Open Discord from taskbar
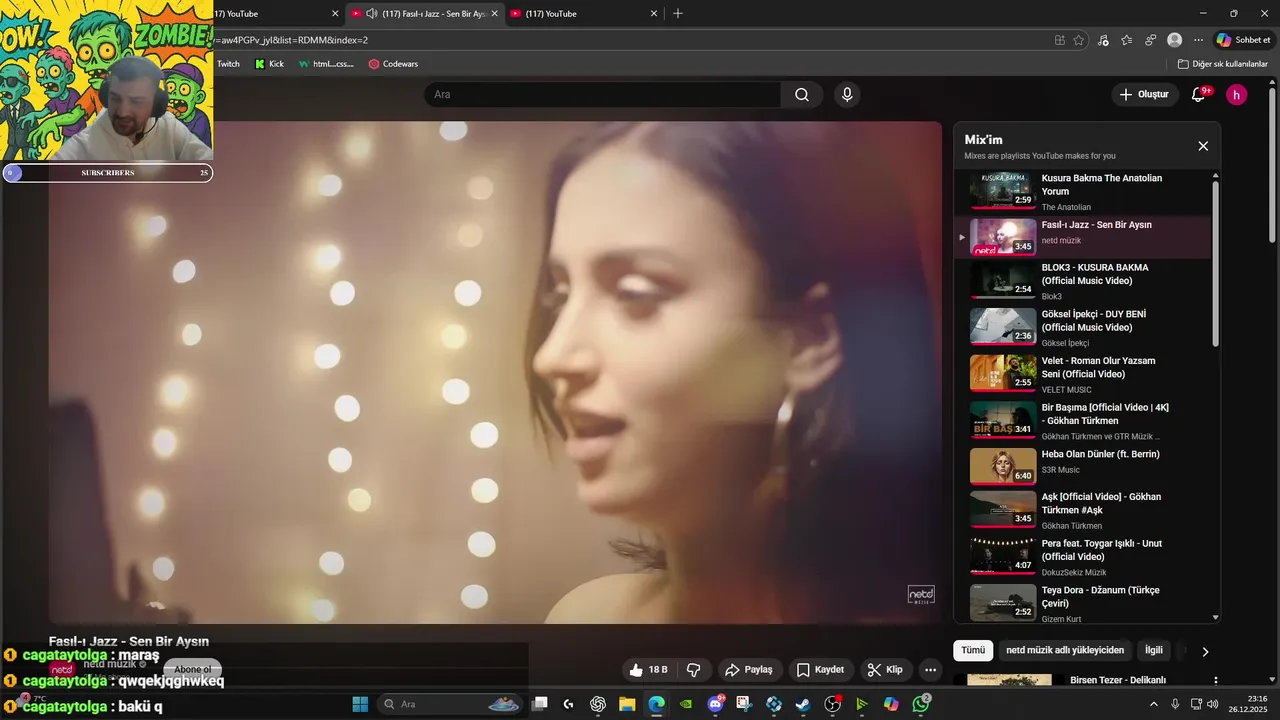Image resolution: width=1280 pixels, height=720 pixels. click(x=715, y=704)
